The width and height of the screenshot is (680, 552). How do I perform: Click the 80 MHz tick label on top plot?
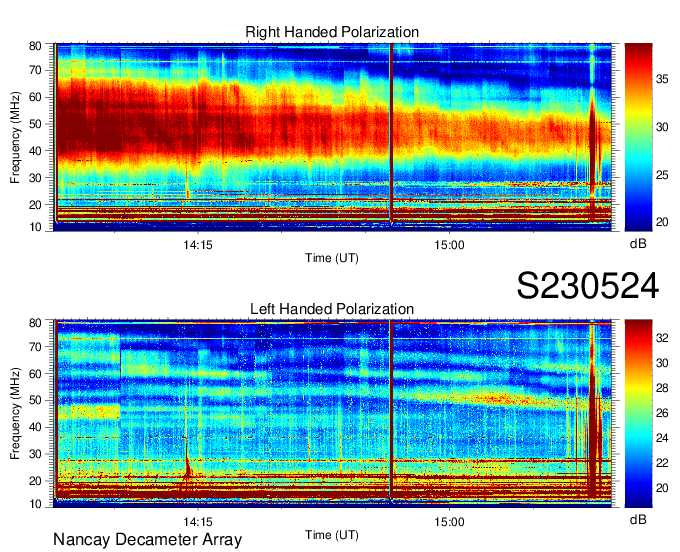[35, 46]
